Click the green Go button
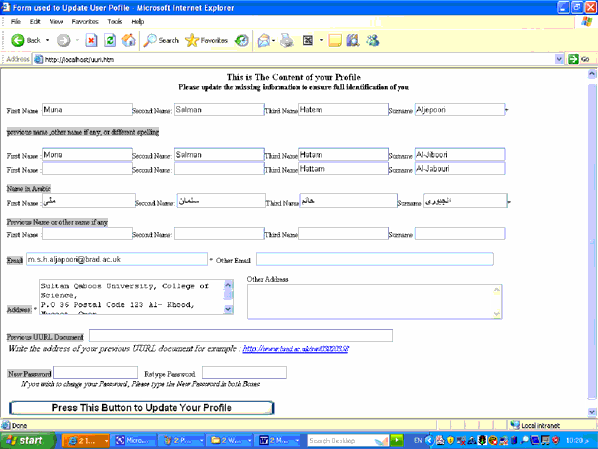 coord(579,59)
